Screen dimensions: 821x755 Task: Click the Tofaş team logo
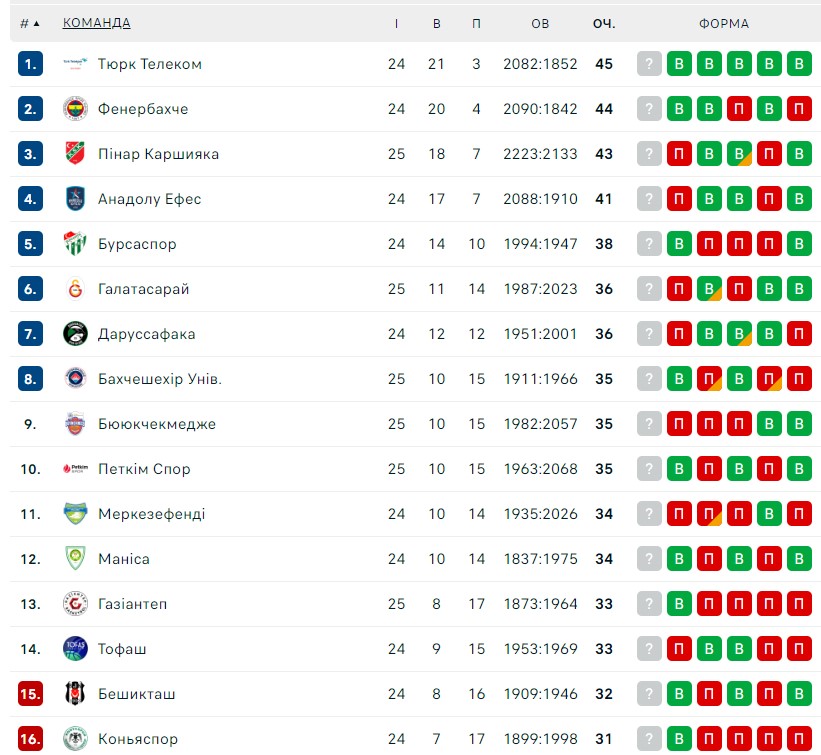[x=75, y=649]
